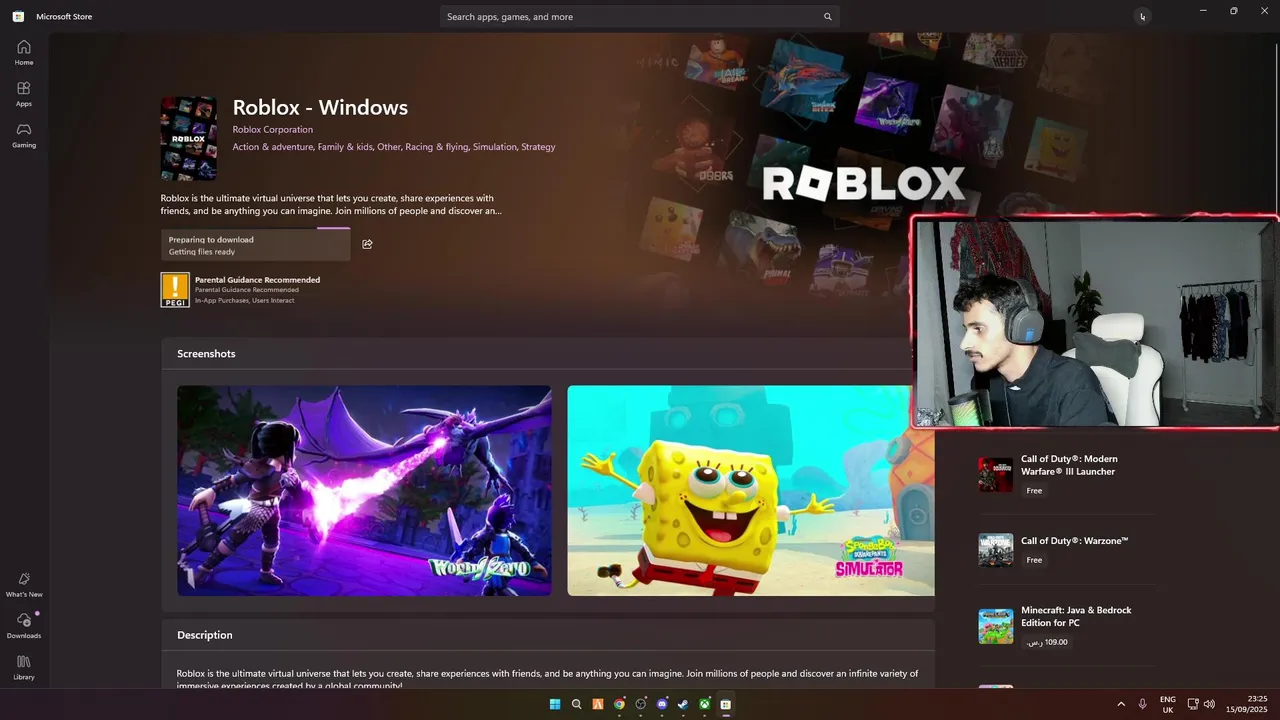Click the Warzone game thumbnail
The width and height of the screenshot is (1280, 720).
(996, 550)
